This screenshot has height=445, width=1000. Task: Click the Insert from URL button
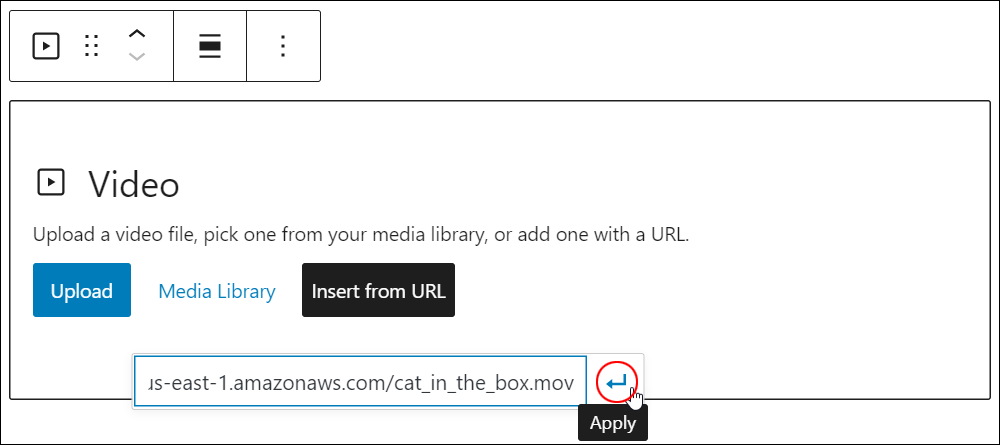pyautogui.click(x=378, y=290)
